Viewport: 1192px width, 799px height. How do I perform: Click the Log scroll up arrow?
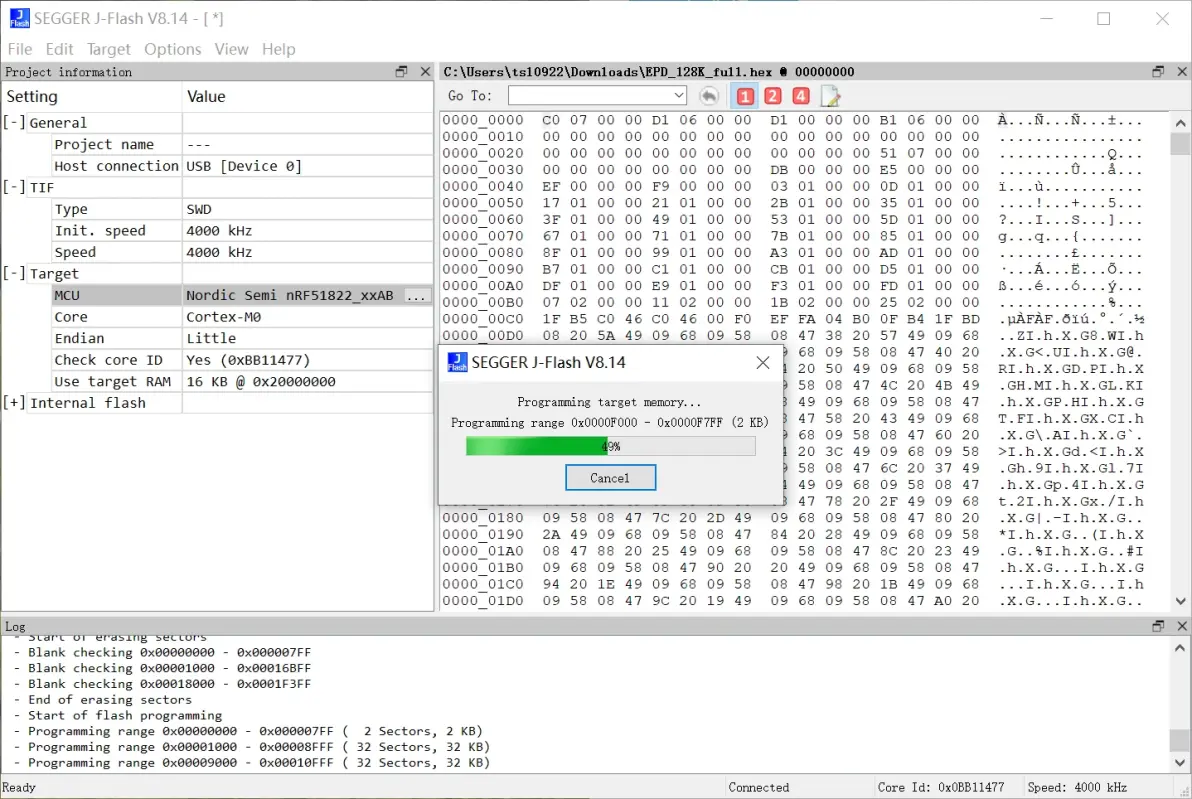coord(1180,648)
